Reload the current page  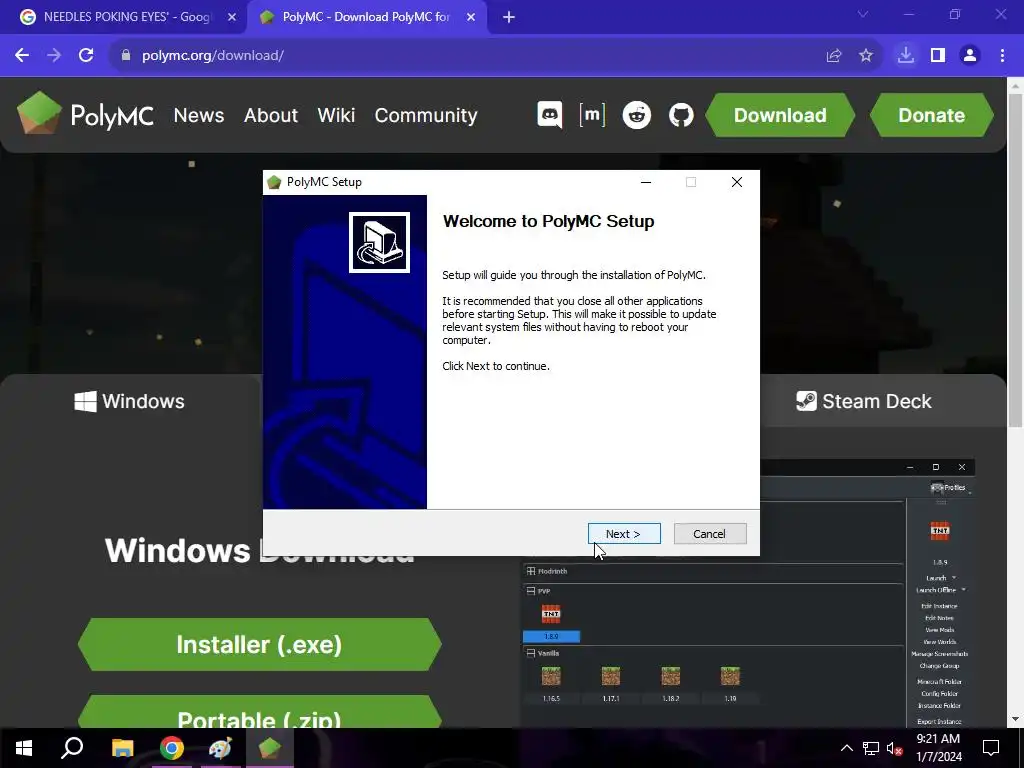[86, 56]
